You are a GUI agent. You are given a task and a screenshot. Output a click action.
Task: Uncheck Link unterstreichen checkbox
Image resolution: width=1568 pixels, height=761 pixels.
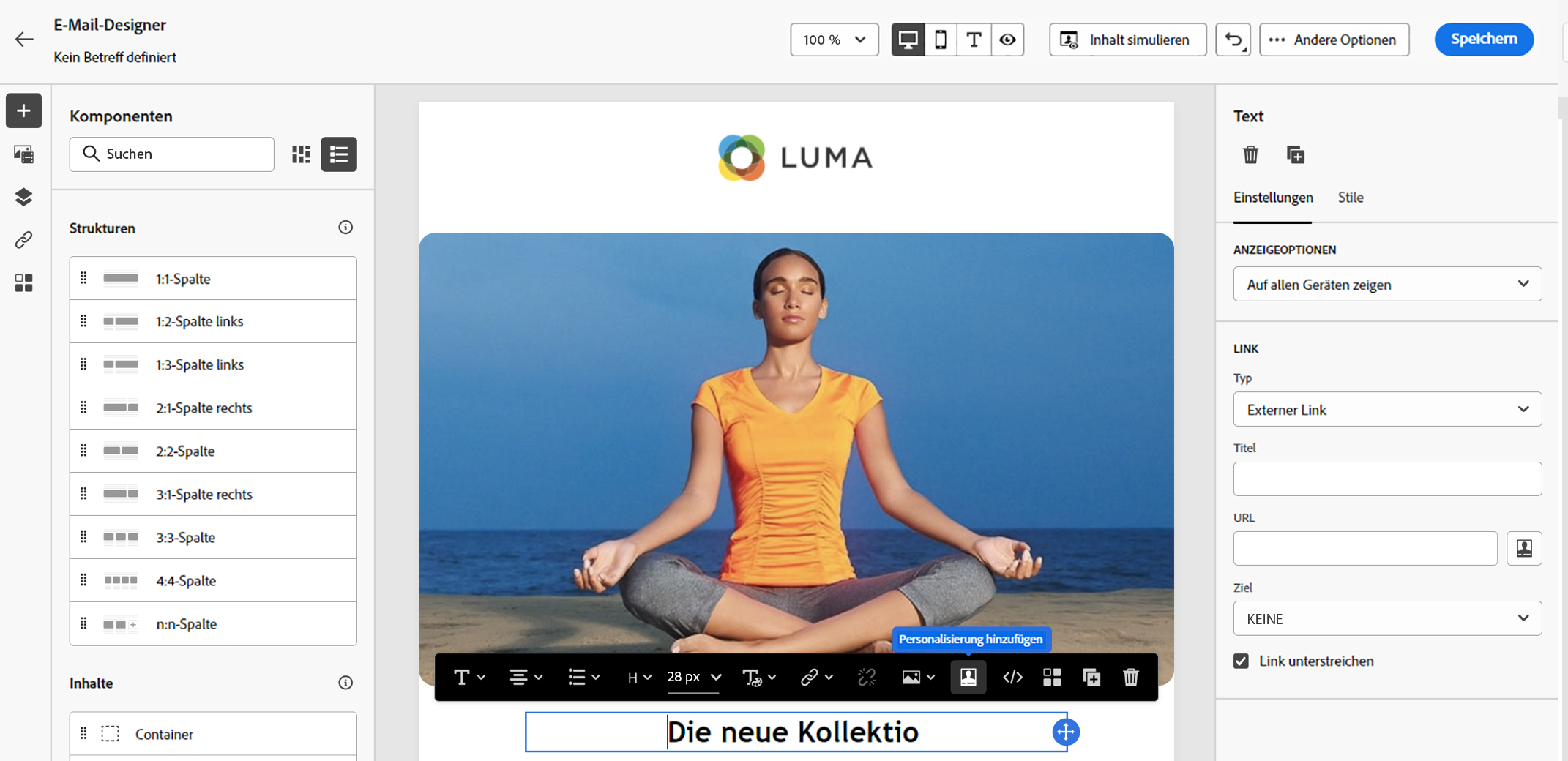coord(1241,661)
